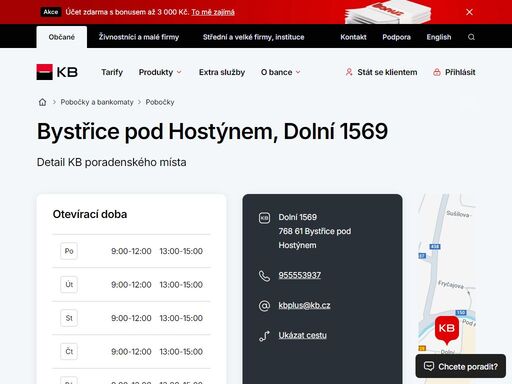Email kbplus@kb.cz link
Viewport: 512px width, 384px height.
tap(304, 305)
